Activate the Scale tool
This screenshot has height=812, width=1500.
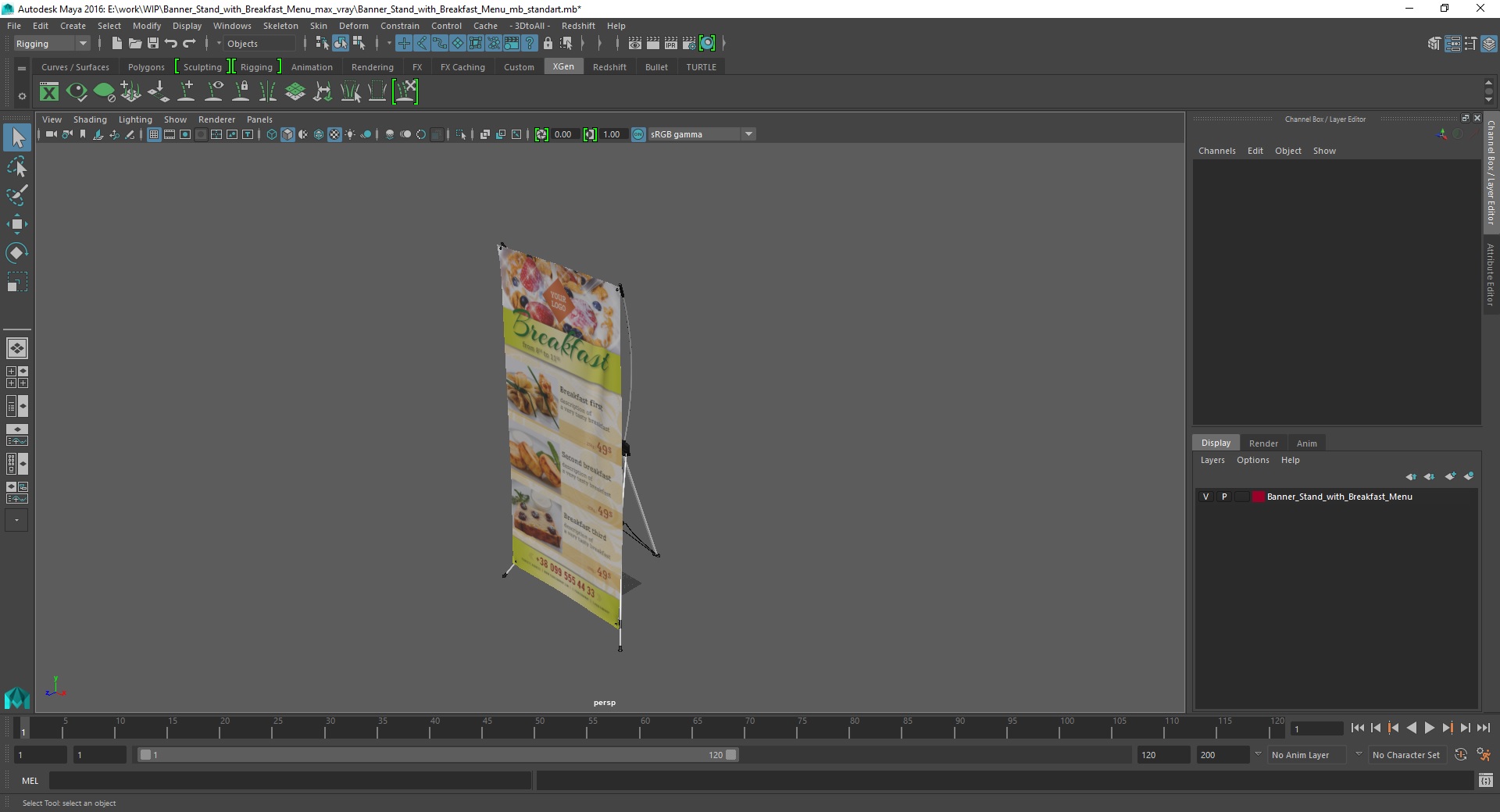pos(17,282)
